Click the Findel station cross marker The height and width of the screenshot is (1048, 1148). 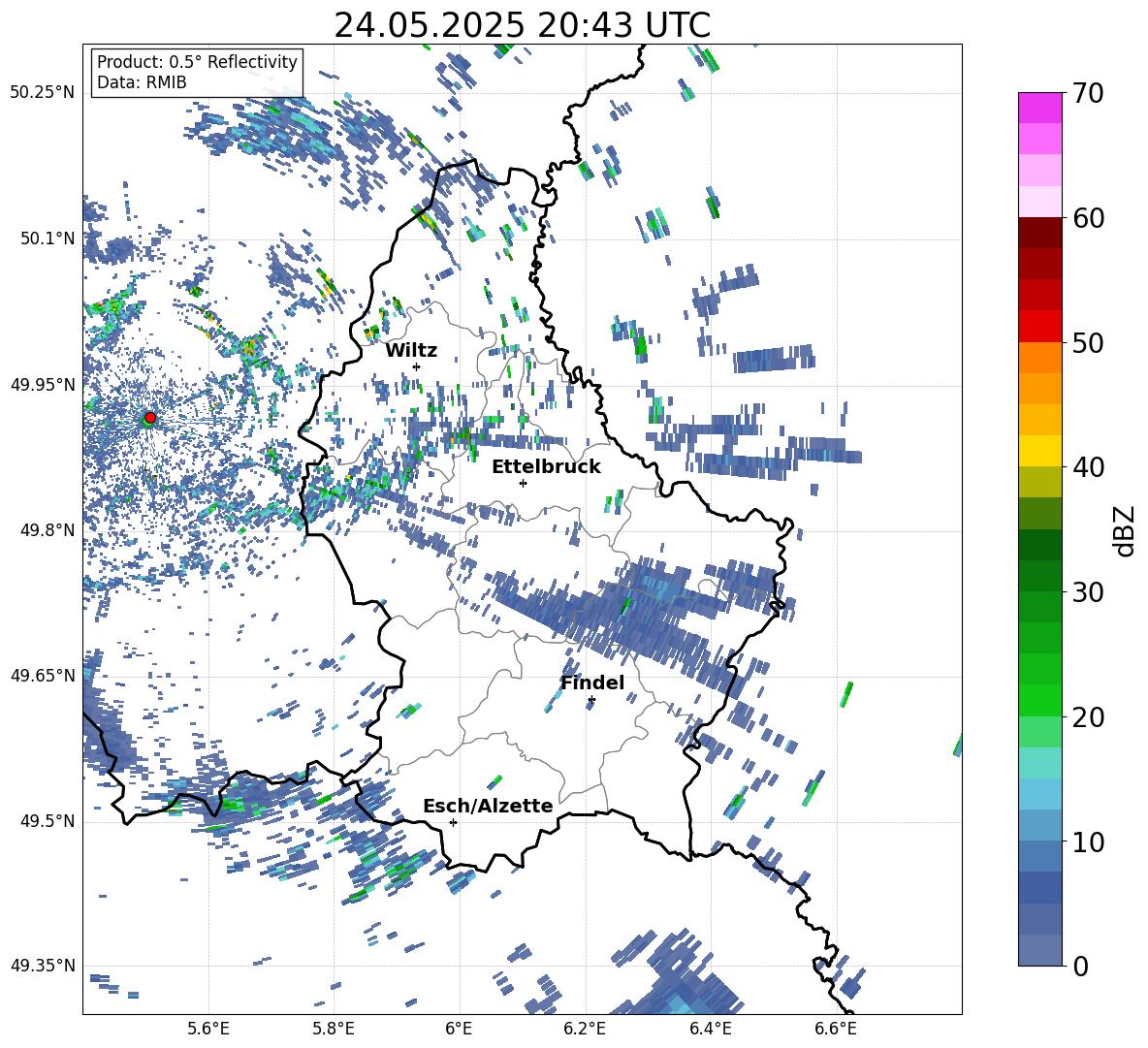[x=591, y=700]
